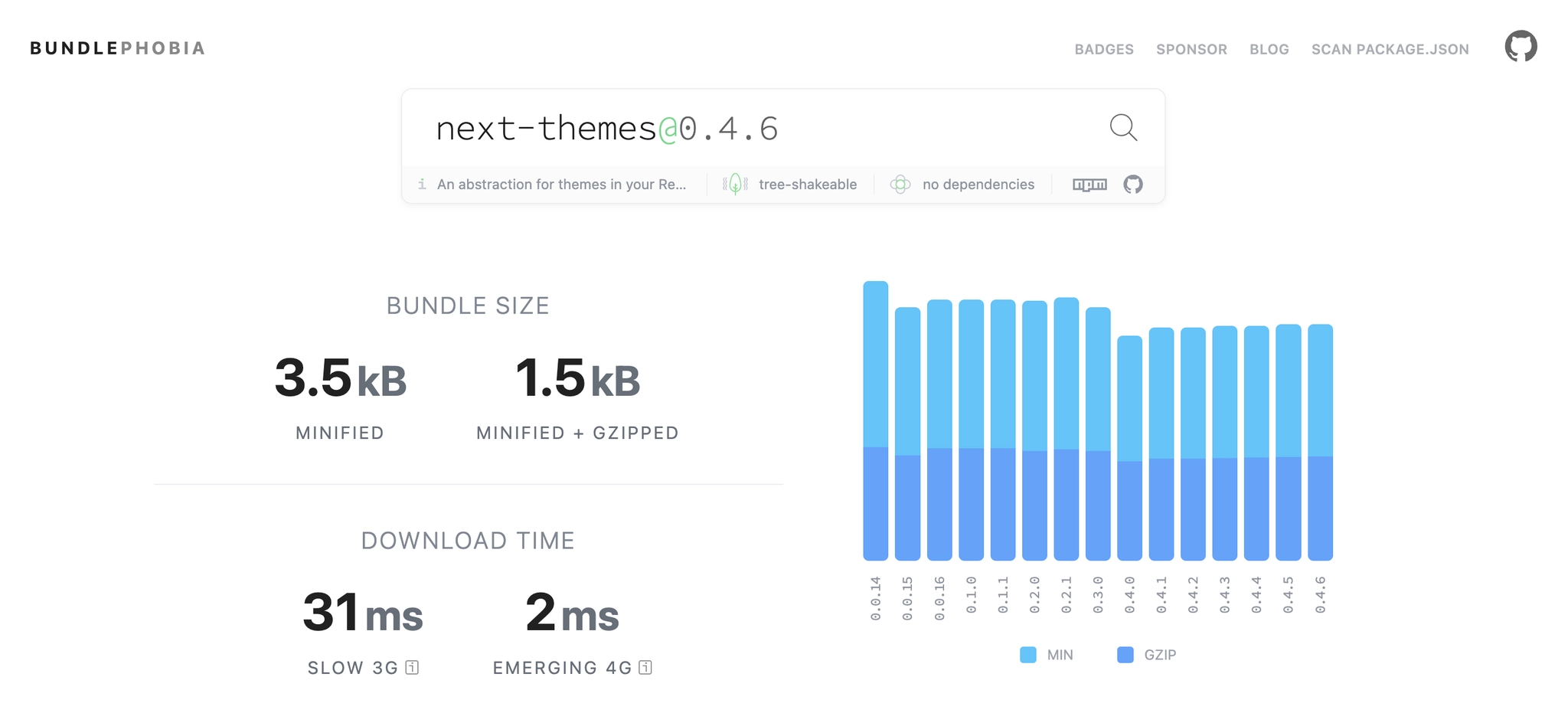
Task: Select the bar for version 0.1.0
Action: coord(971,430)
